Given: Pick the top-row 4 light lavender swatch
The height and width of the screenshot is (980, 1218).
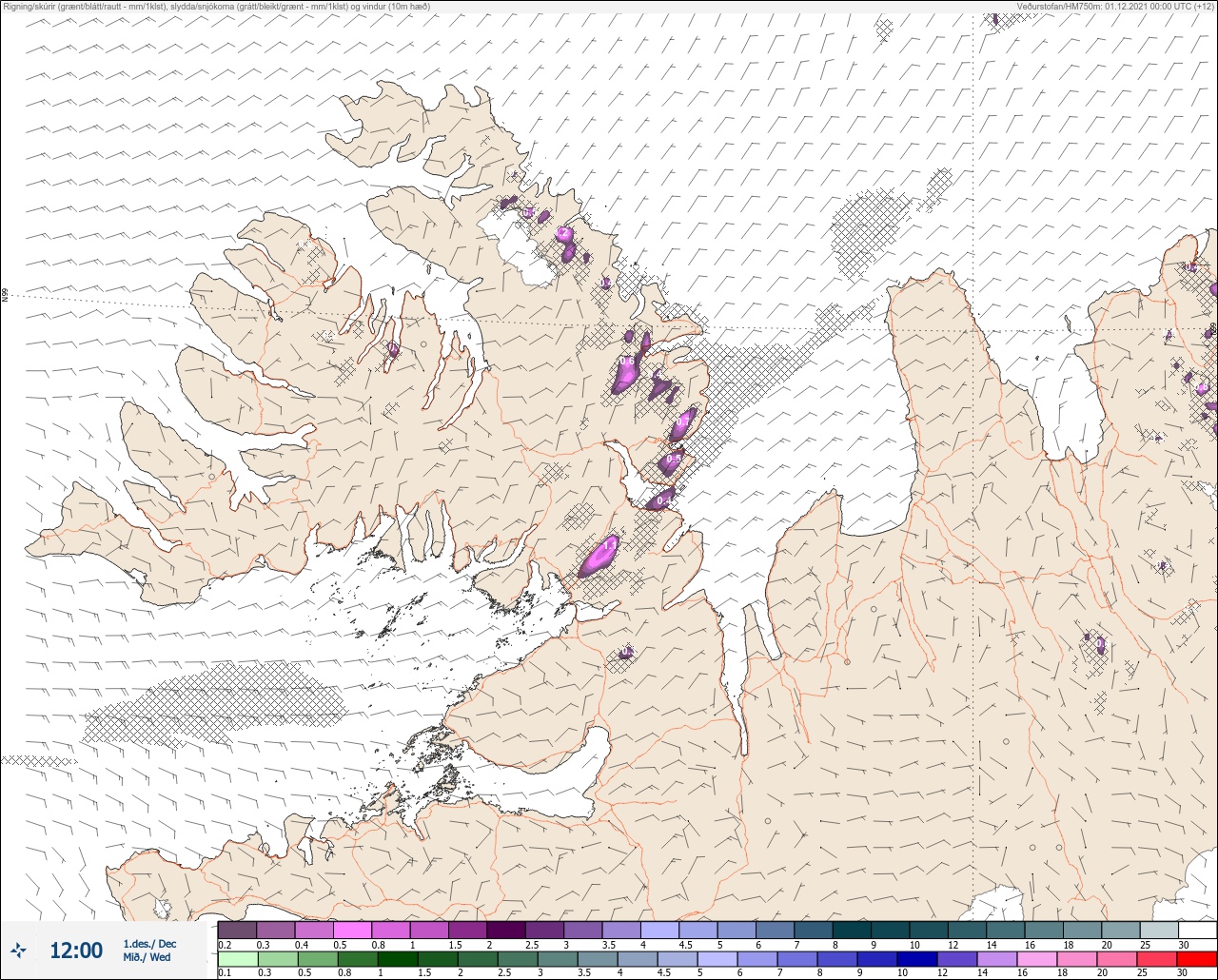Looking at the screenshot, I should (x=660, y=930).
